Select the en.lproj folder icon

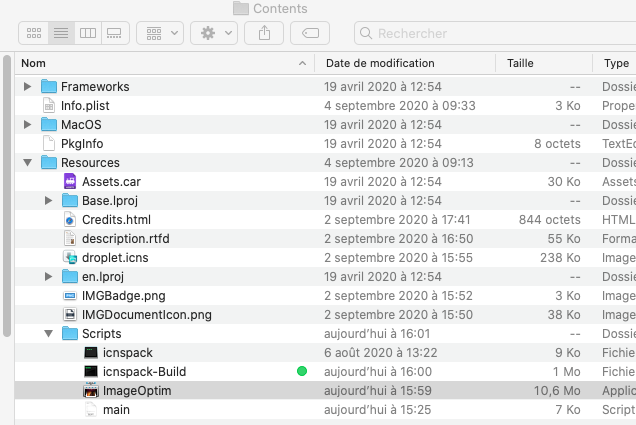[x=70, y=277]
